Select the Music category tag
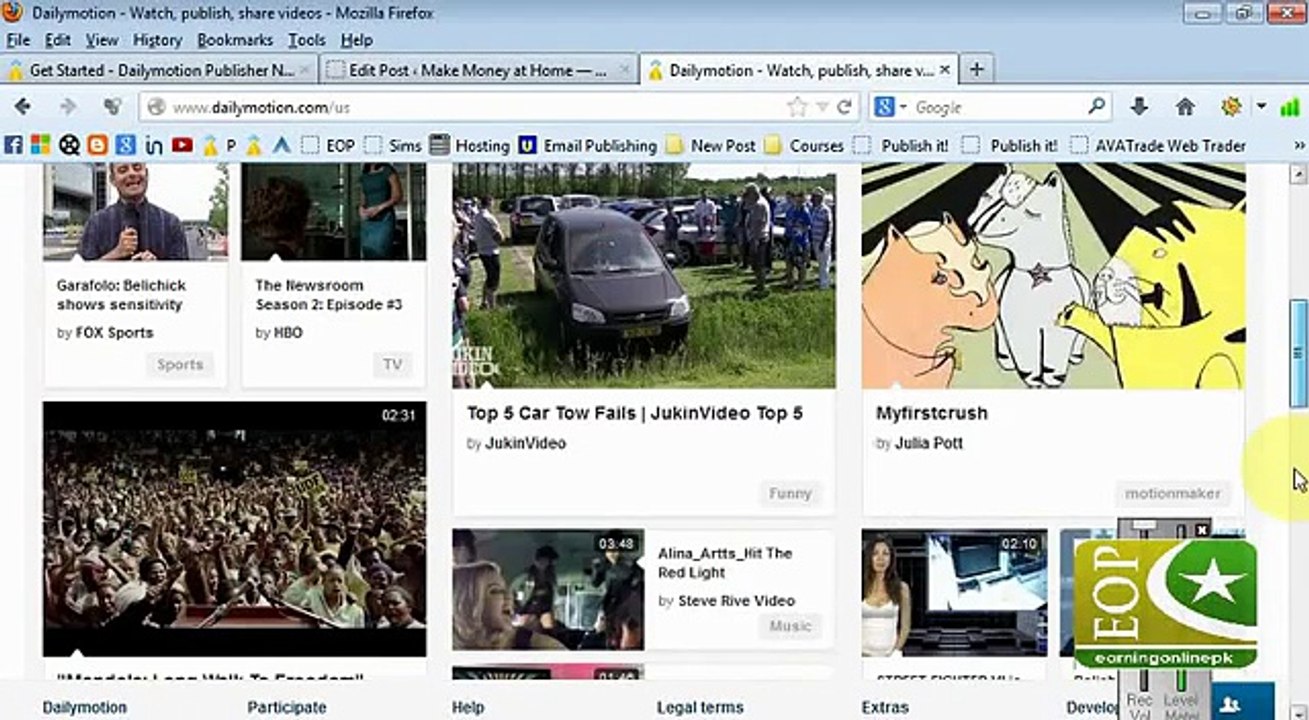The width and height of the screenshot is (1309, 720). tap(790, 626)
